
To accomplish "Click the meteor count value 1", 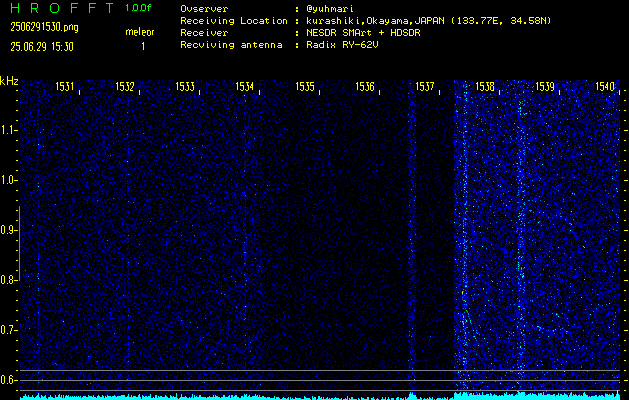I will click(143, 47).
